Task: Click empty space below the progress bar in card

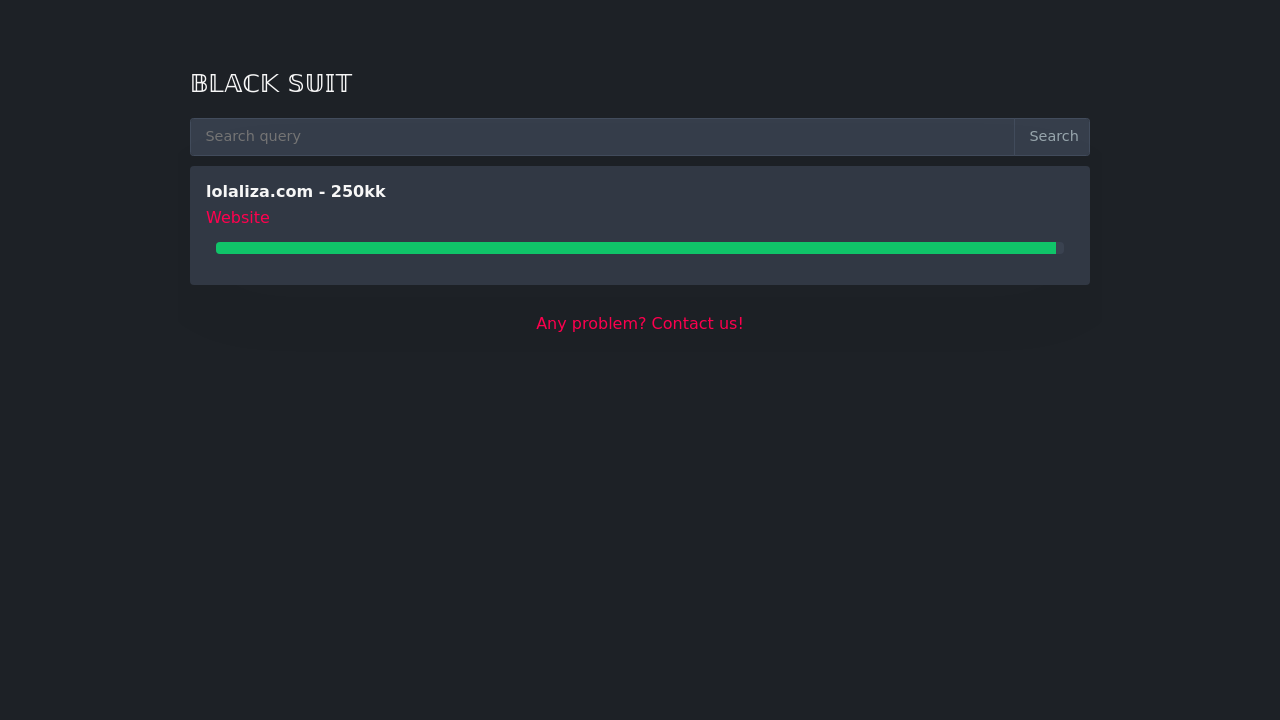Action: 640,270
